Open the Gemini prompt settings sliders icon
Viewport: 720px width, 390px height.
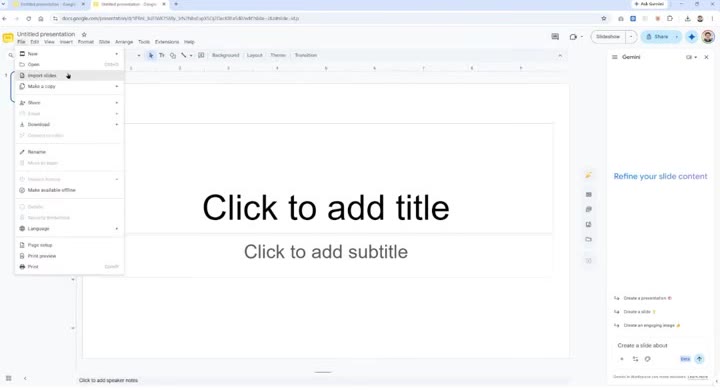(x=635, y=359)
